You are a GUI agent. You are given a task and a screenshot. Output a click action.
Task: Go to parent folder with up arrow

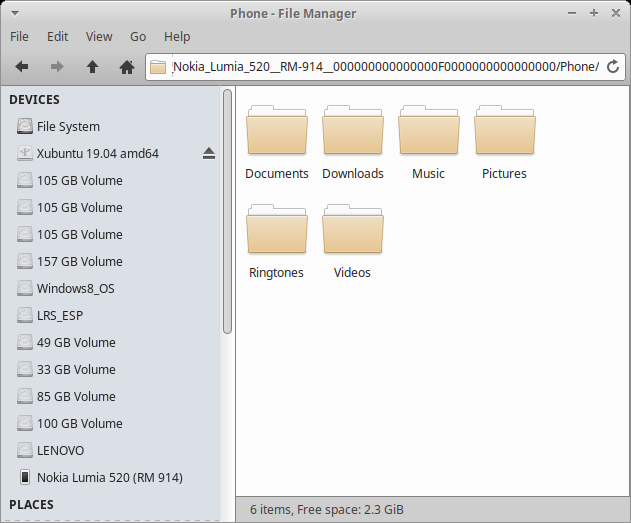coord(92,67)
